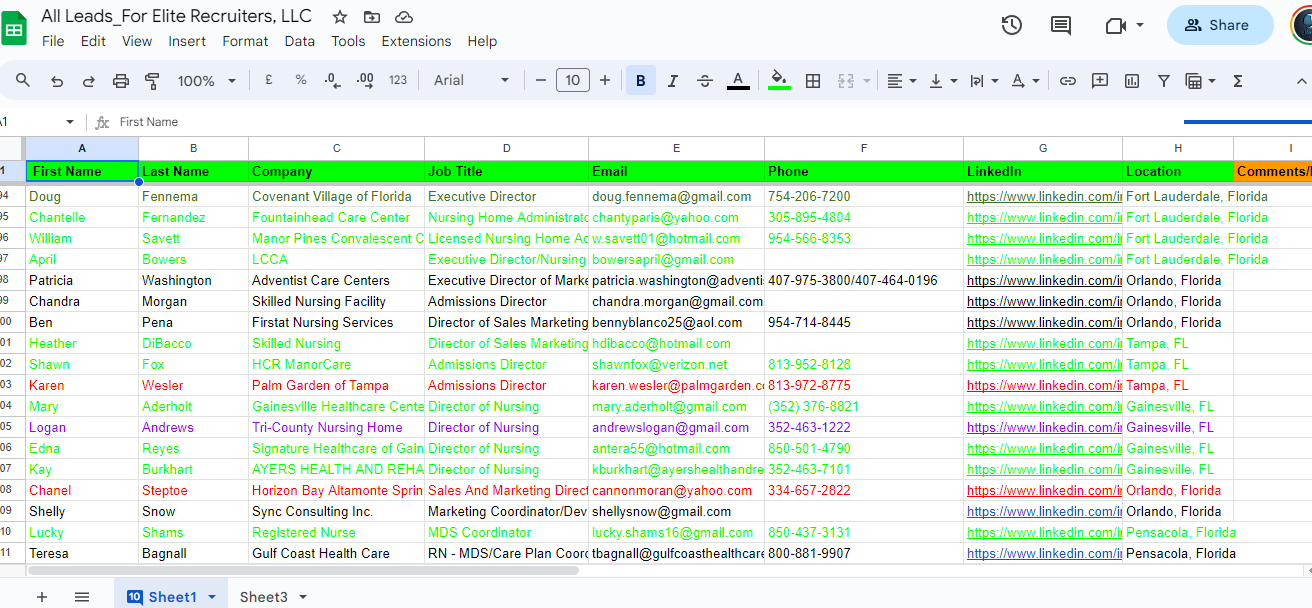Click the Functions sigma icon
The width and height of the screenshot is (1312, 608).
[x=1238, y=81]
